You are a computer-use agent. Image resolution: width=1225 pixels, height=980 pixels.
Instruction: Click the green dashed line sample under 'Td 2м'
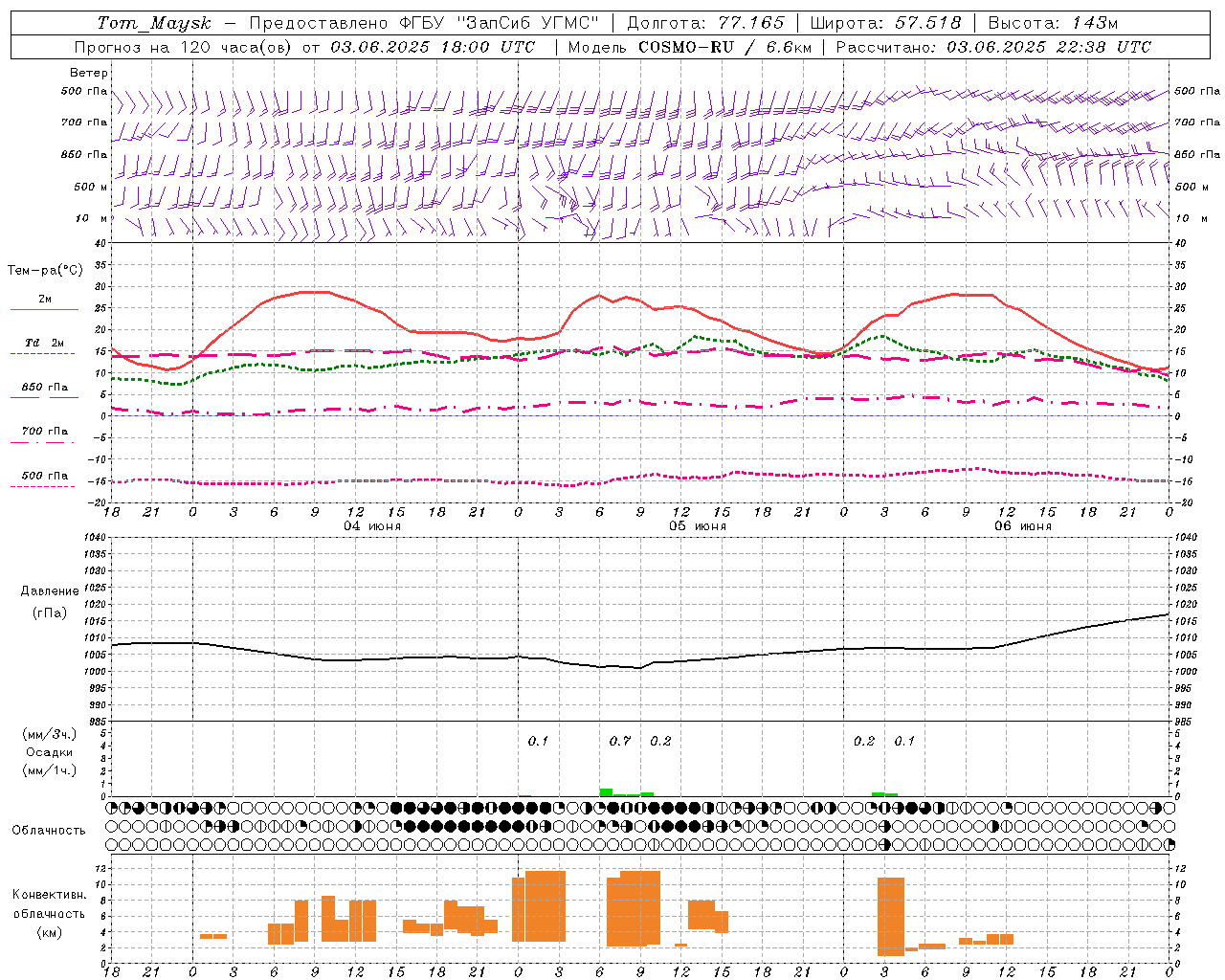point(43,353)
